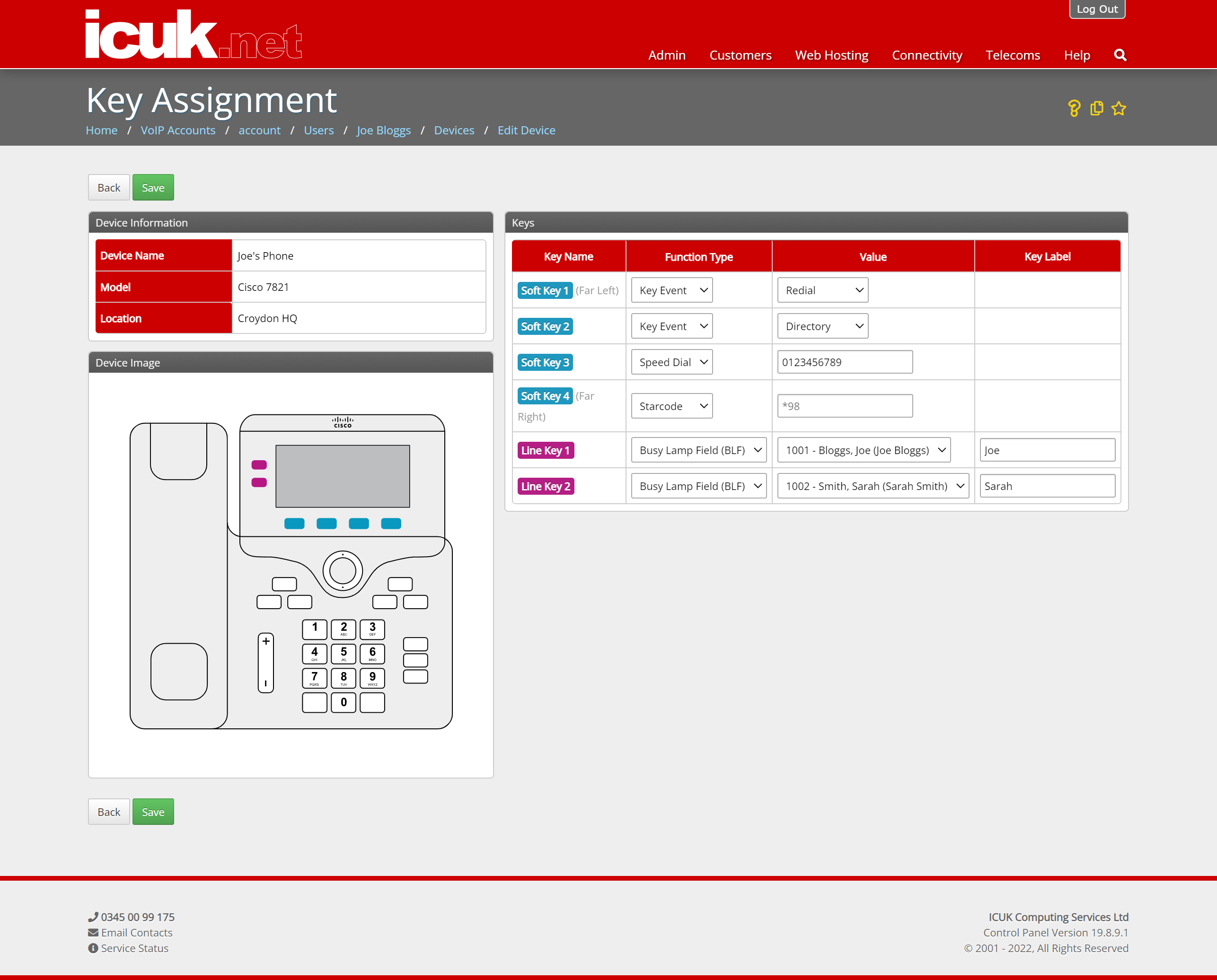1217x980 pixels.
Task: Click the Soft Key 3 badge
Action: coord(545,362)
